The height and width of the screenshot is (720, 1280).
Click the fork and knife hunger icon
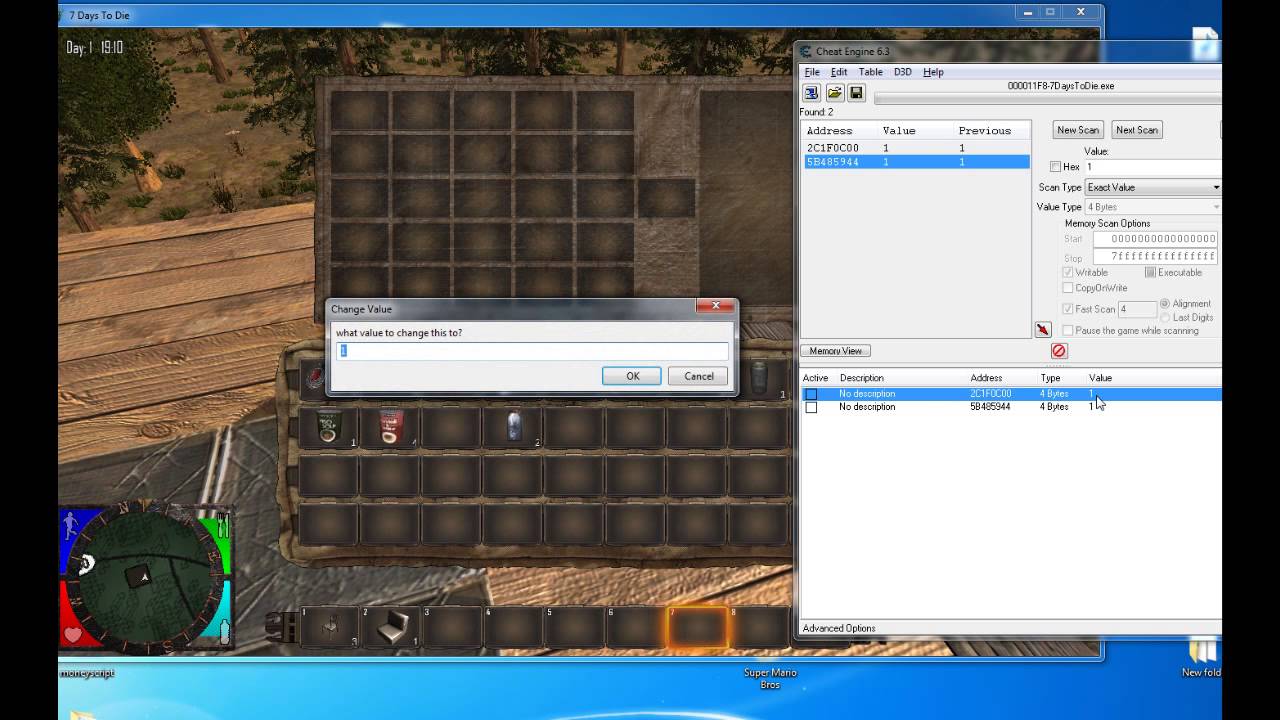tap(223, 524)
